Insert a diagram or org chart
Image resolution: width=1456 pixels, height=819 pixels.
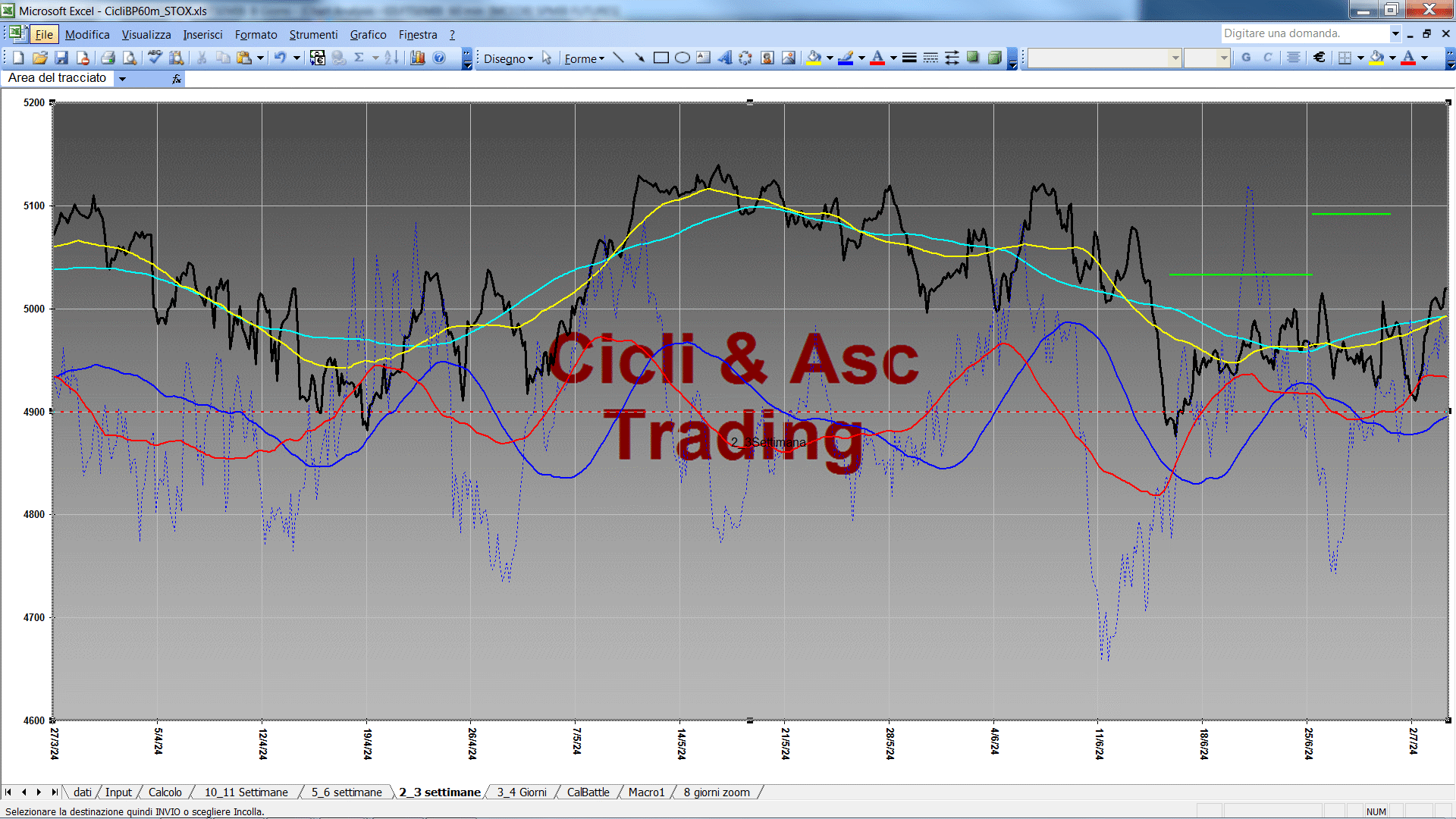pos(746,58)
